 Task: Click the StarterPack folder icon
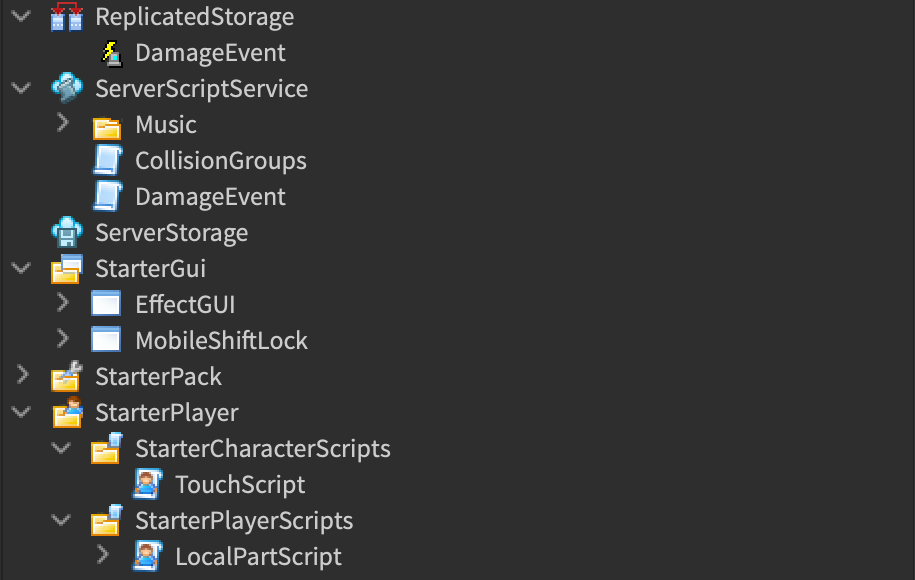(67, 377)
